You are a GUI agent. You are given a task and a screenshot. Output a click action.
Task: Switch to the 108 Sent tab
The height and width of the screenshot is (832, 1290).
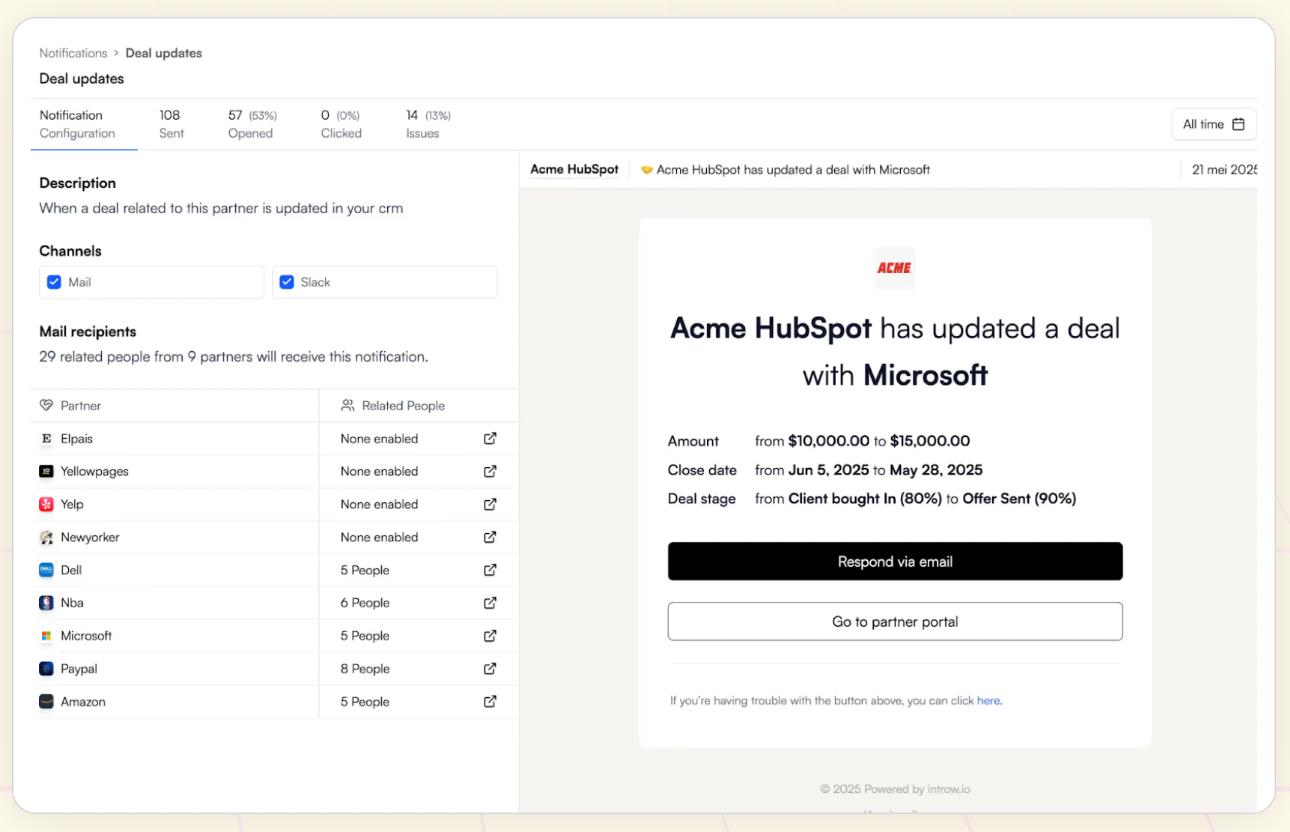(171, 124)
